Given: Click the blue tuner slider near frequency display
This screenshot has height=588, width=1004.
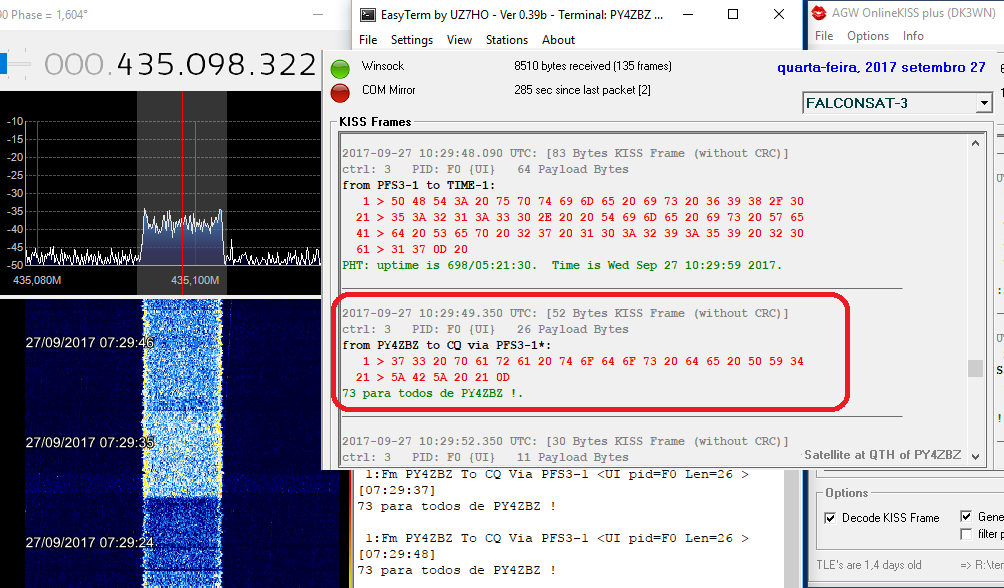Looking at the screenshot, I should (3, 64).
